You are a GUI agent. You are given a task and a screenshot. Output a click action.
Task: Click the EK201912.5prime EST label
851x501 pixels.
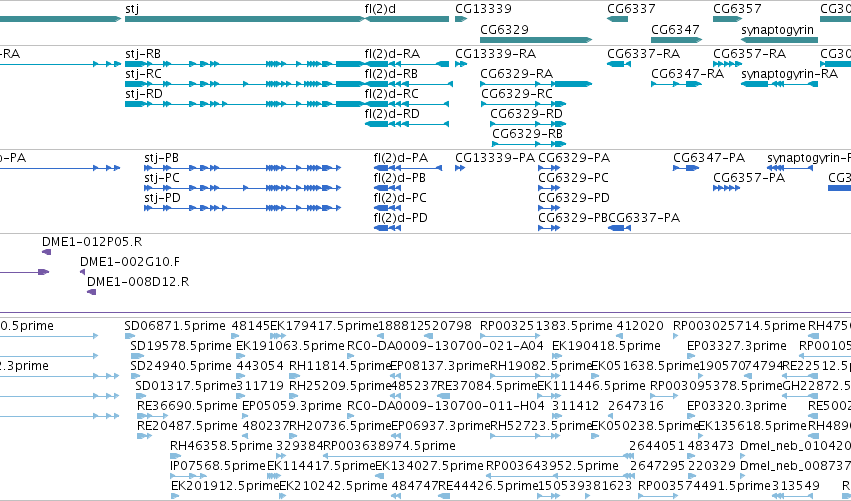coord(225,486)
